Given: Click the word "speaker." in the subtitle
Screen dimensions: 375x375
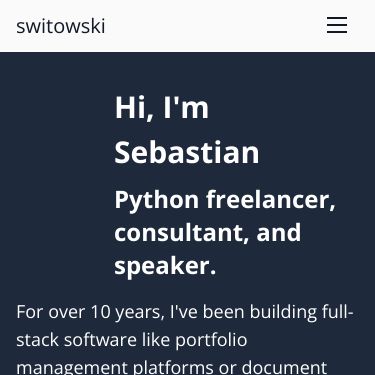Looking at the screenshot, I should [x=165, y=266].
